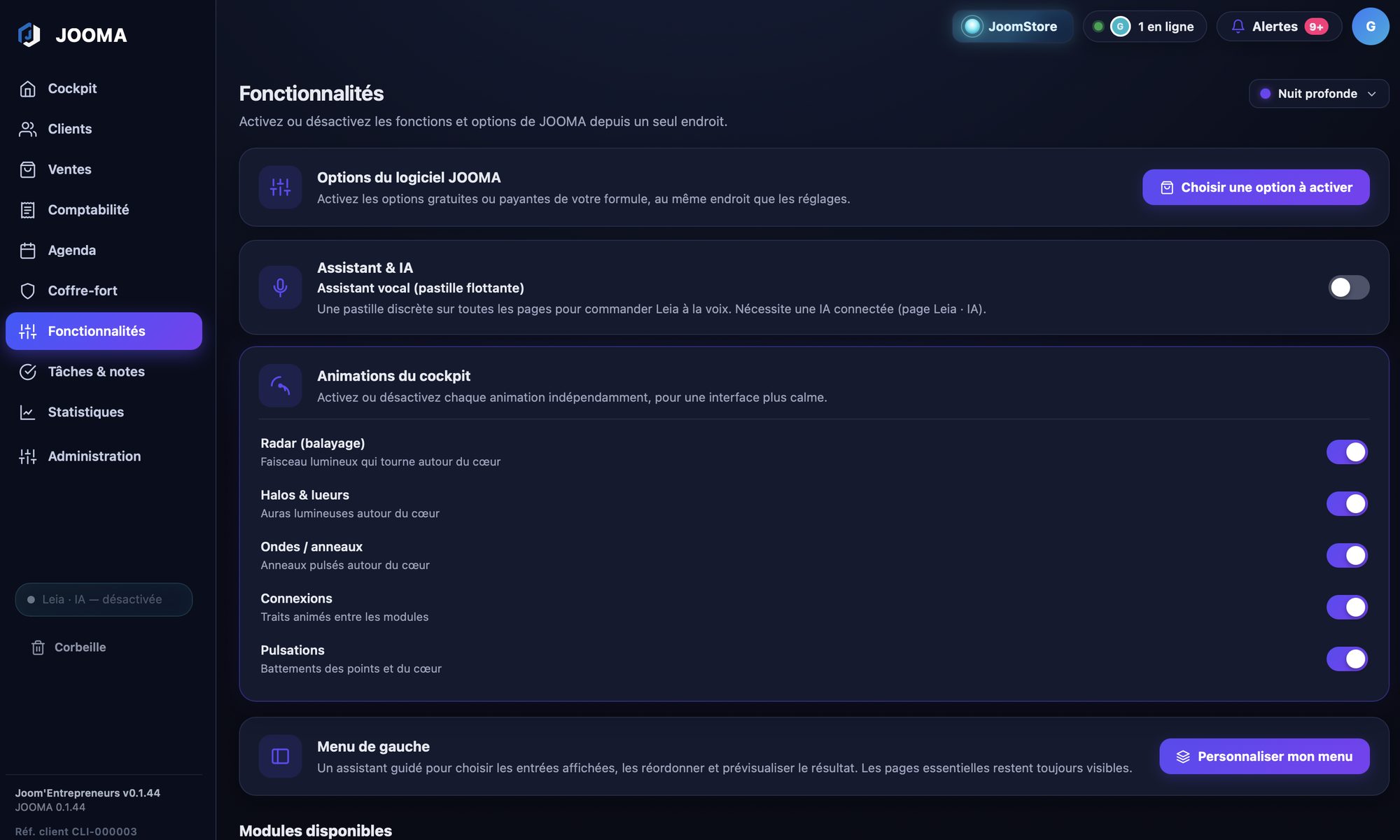Screen dimensions: 1400x840
Task: Click the Corbeille trash icon
Action: (38, 647)
